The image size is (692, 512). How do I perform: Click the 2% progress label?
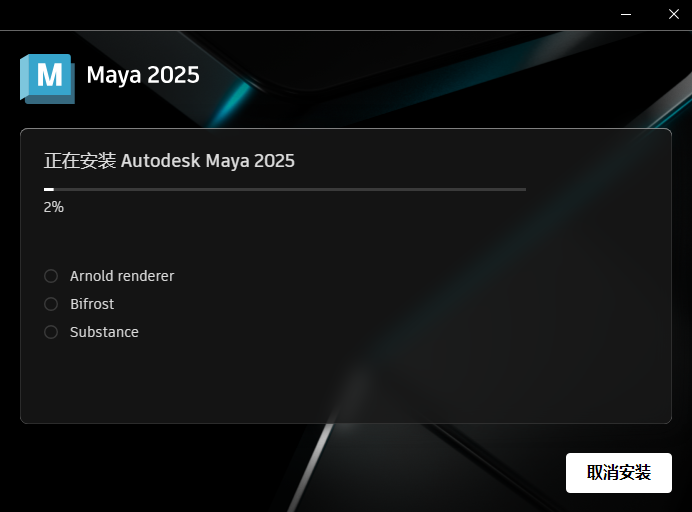click(x=53, y=207)
